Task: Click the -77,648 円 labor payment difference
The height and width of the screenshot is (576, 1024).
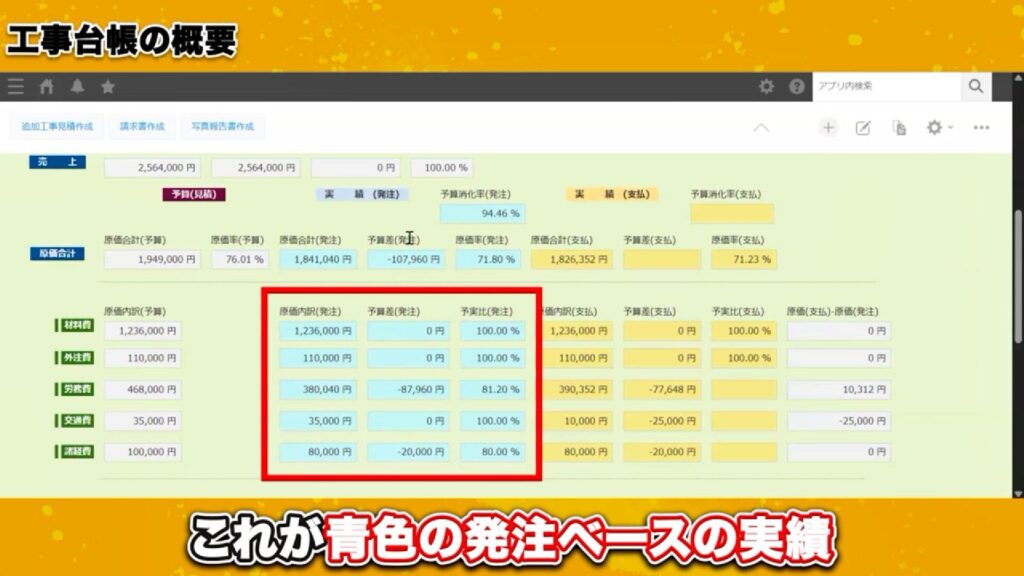Action: coord(662,389)
